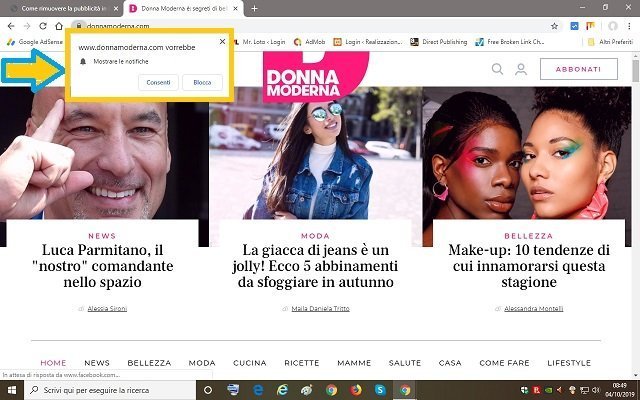Click Blocca to block notifications
This screenshot has height=400, width=640.
pyautogui.click(x=202, y=81)
